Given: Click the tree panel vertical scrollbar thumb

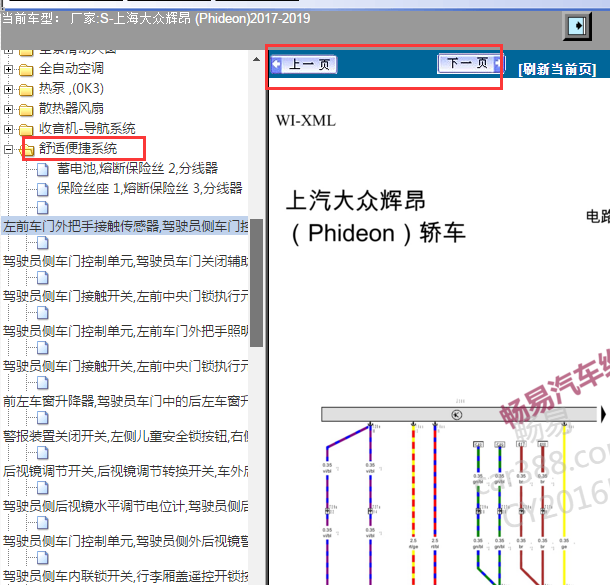Looking at the screenshot, I should [256, 283].
